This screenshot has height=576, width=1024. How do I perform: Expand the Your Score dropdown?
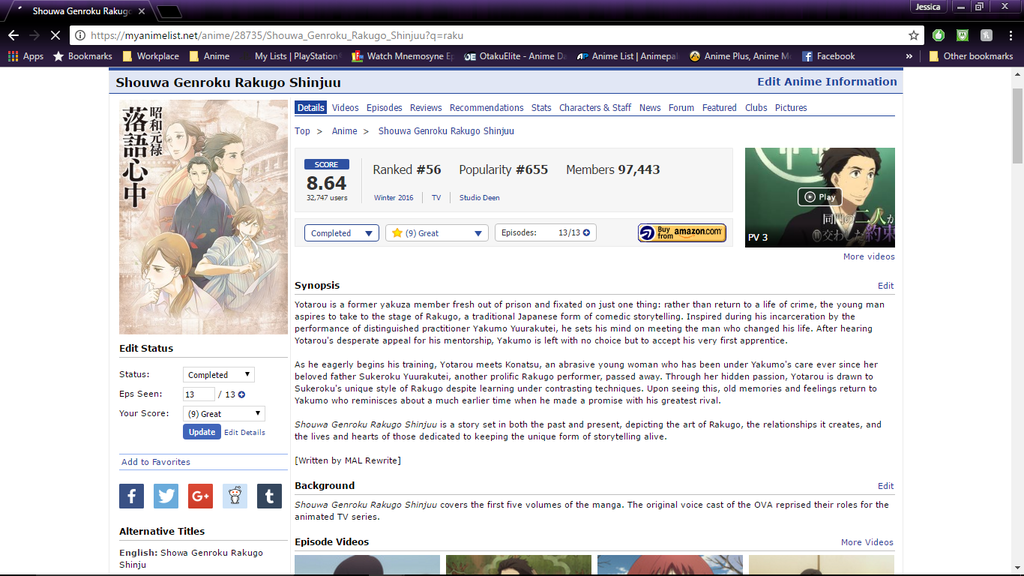pos(224,413)
